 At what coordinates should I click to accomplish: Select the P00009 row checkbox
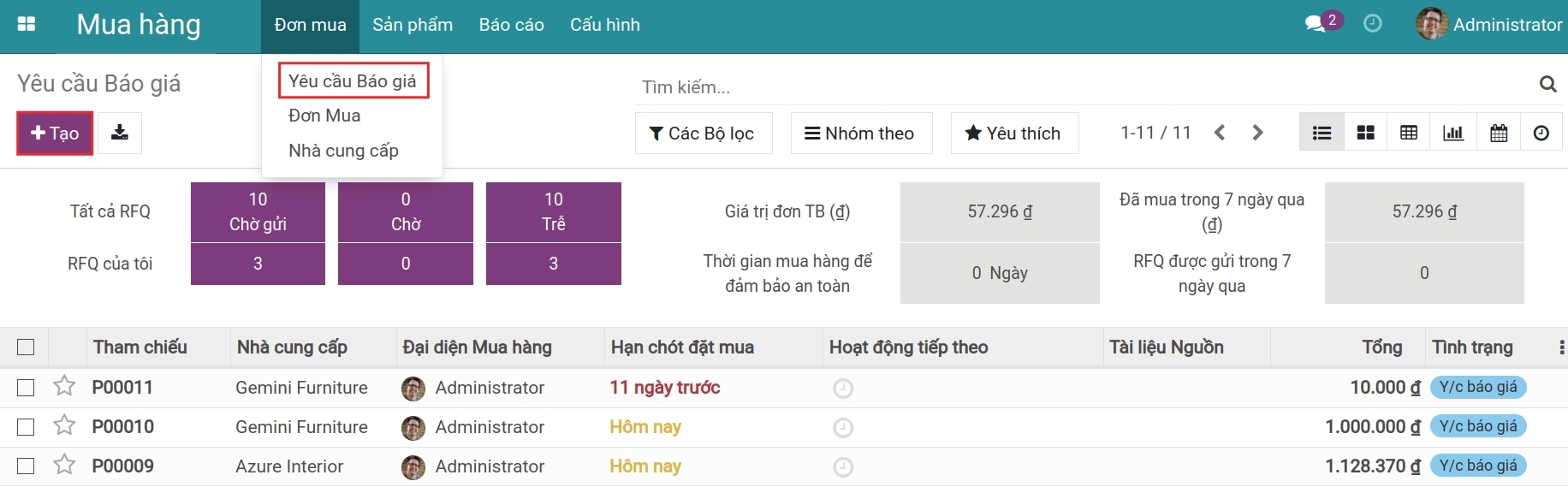(x=26, y=466)
